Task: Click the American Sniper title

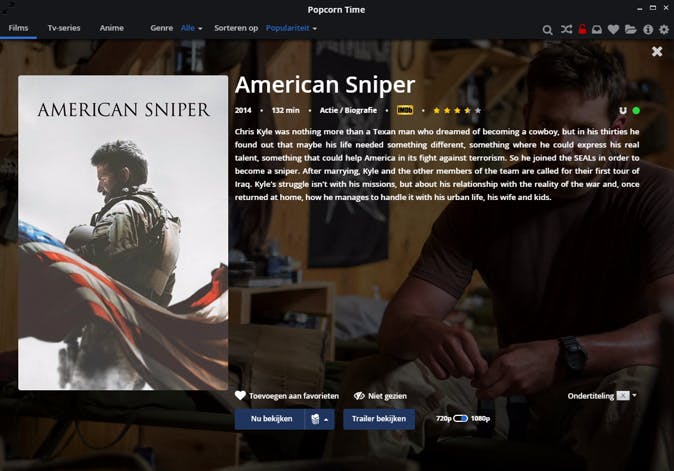Action: pyautogui.click(x=325, y=85)
